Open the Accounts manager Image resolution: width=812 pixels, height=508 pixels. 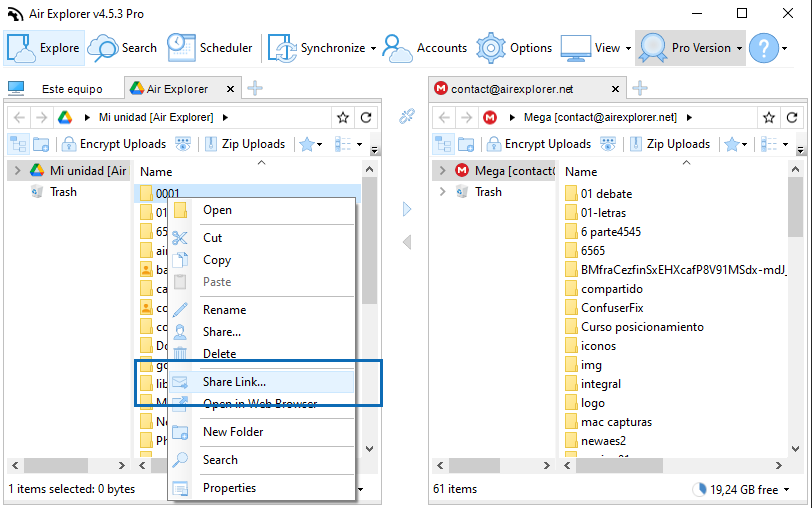click(x=425, y=48)
